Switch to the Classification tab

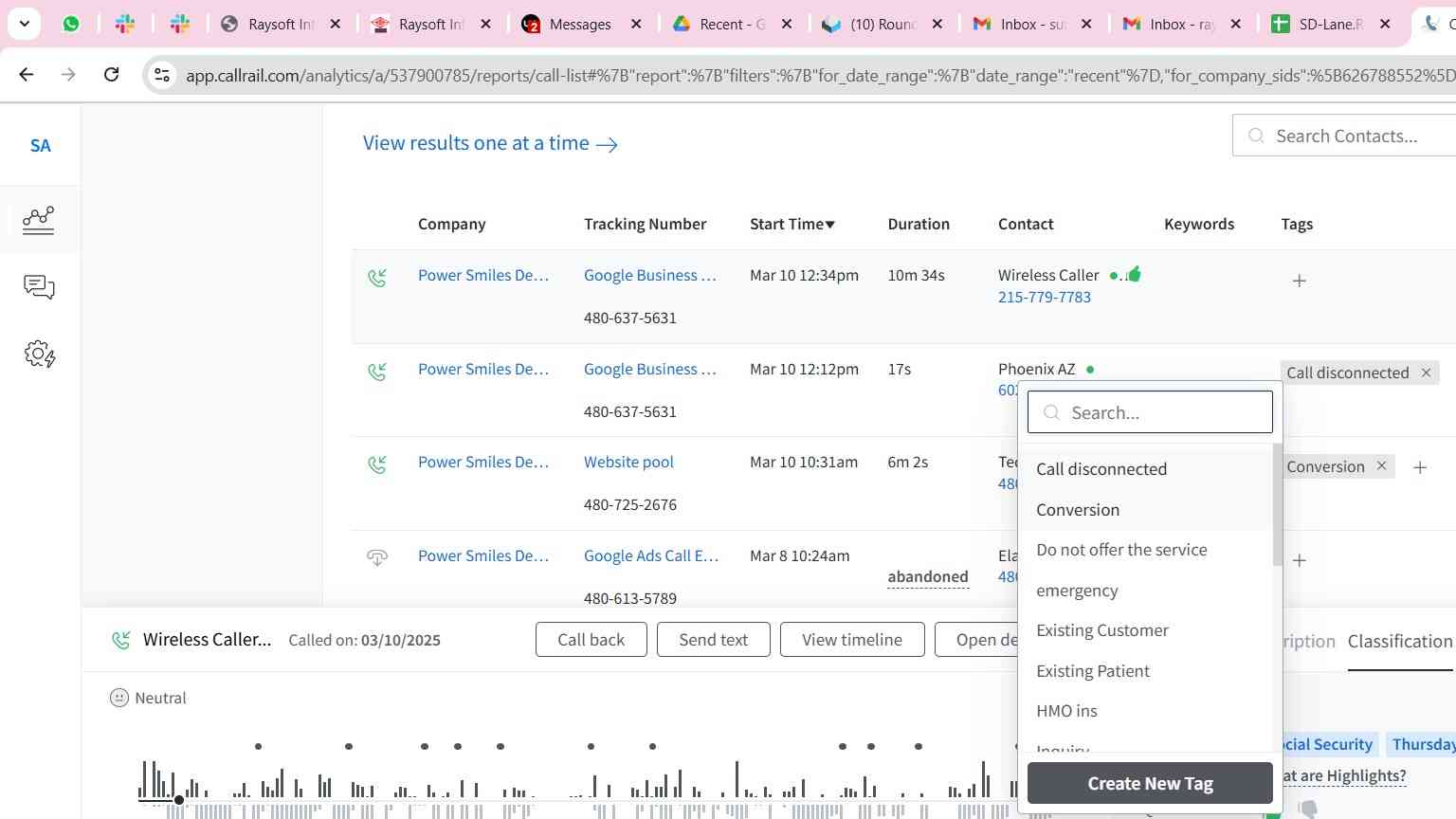pyautogui.click(x=1400, y=642)
